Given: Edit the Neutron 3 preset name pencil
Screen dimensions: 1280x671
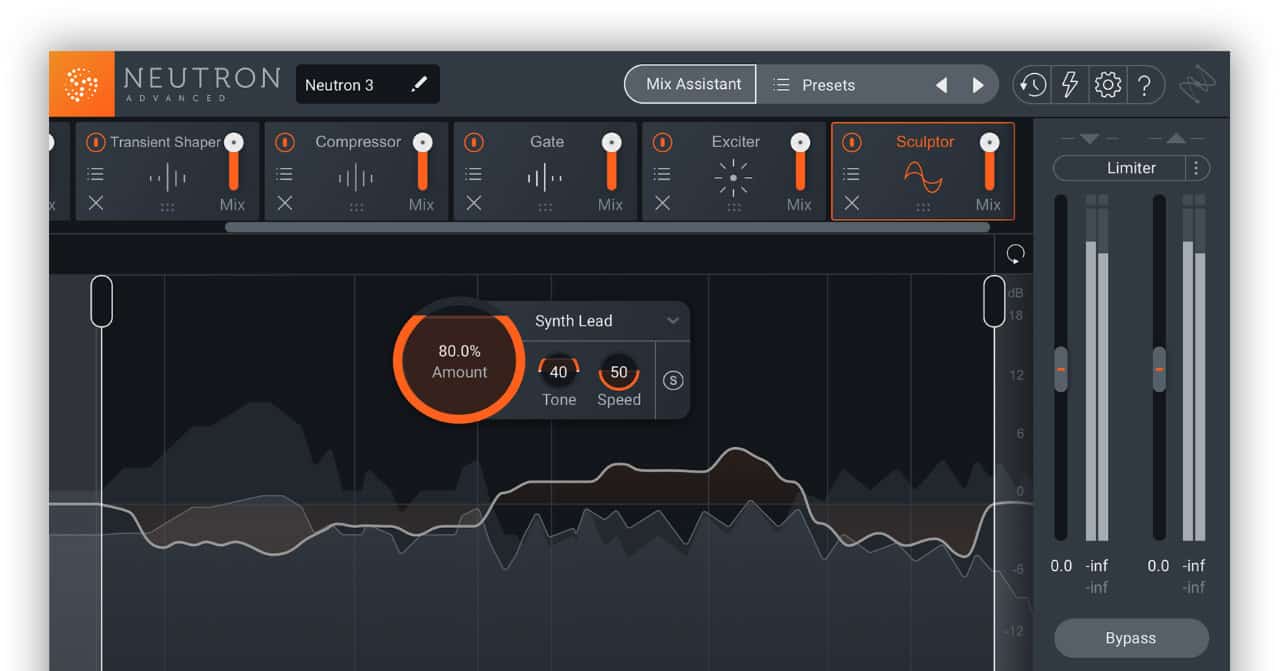Looking at the screenshot, I should coord(419,85).
